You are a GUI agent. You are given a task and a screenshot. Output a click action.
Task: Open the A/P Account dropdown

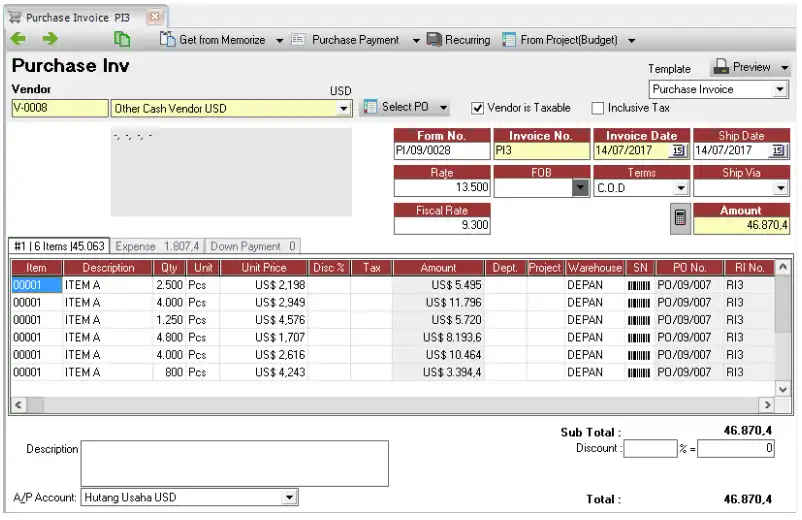pos(289,497)
